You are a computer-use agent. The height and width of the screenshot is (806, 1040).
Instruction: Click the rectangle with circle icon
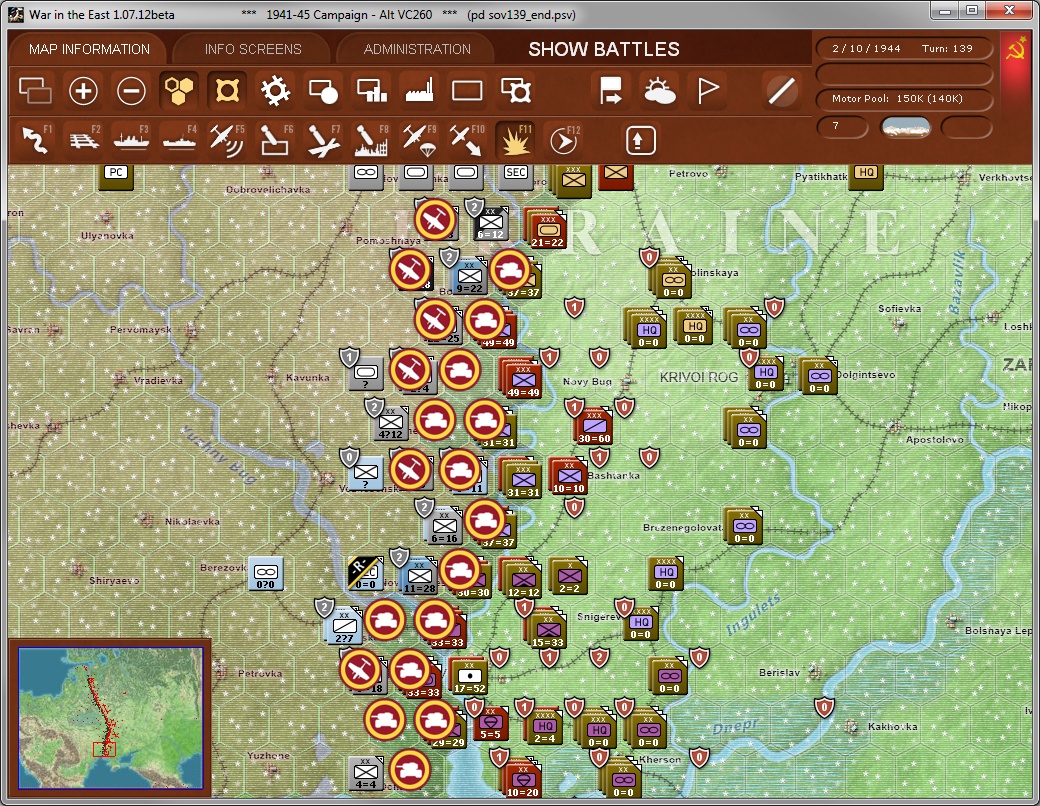tap(323, 91)
